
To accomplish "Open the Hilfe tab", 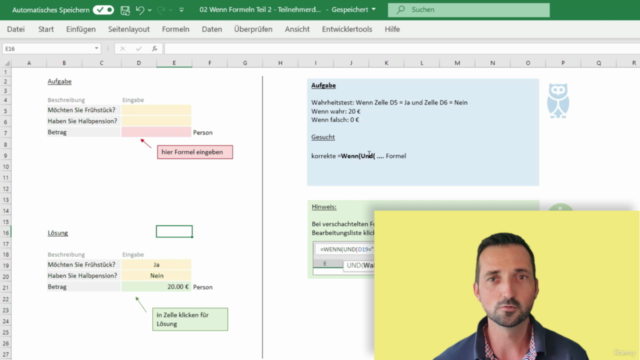I will click(x=392, y=29).
